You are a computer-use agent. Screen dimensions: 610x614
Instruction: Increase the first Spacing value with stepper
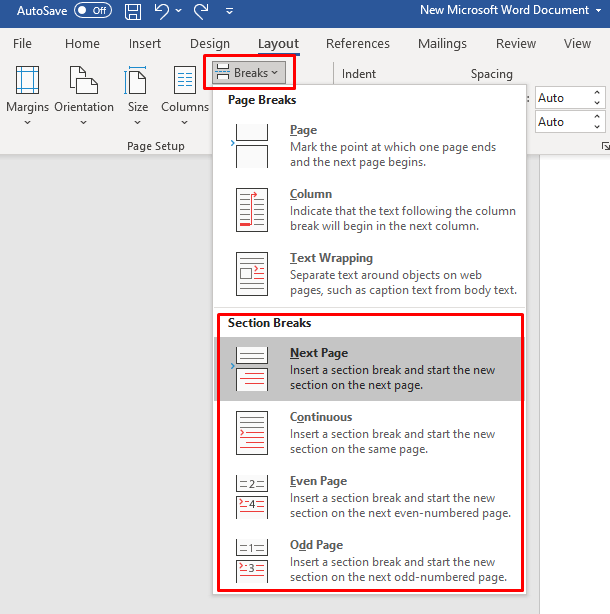tap(598, 93)
